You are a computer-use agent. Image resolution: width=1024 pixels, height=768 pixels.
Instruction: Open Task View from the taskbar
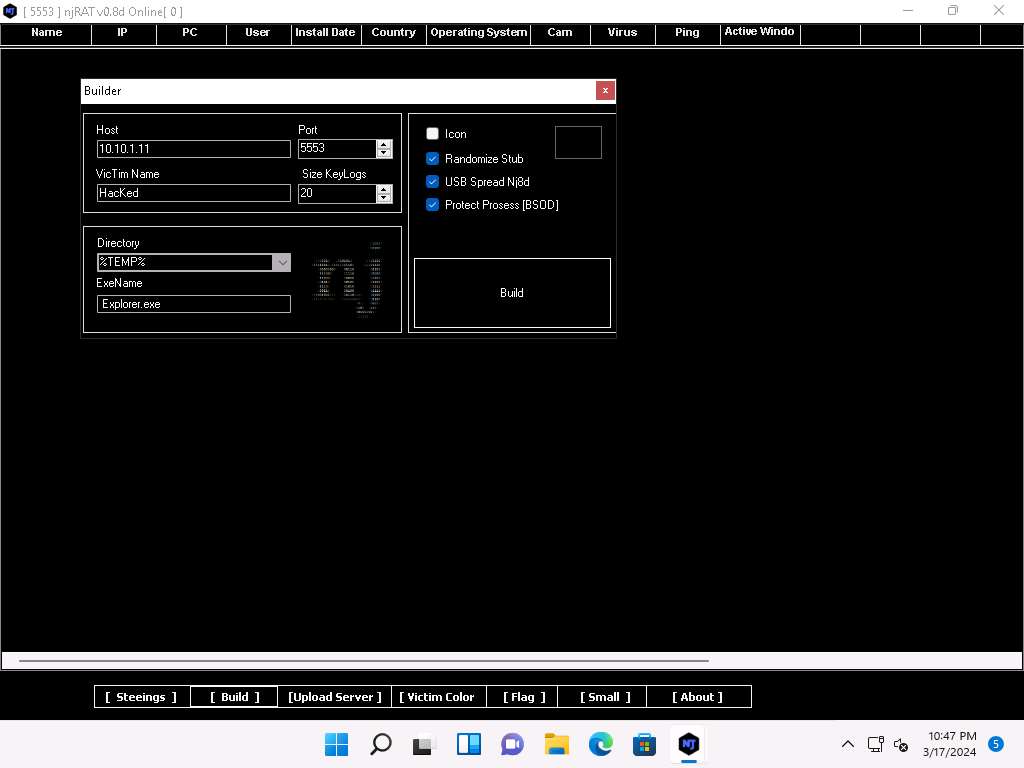click(424, 744)
